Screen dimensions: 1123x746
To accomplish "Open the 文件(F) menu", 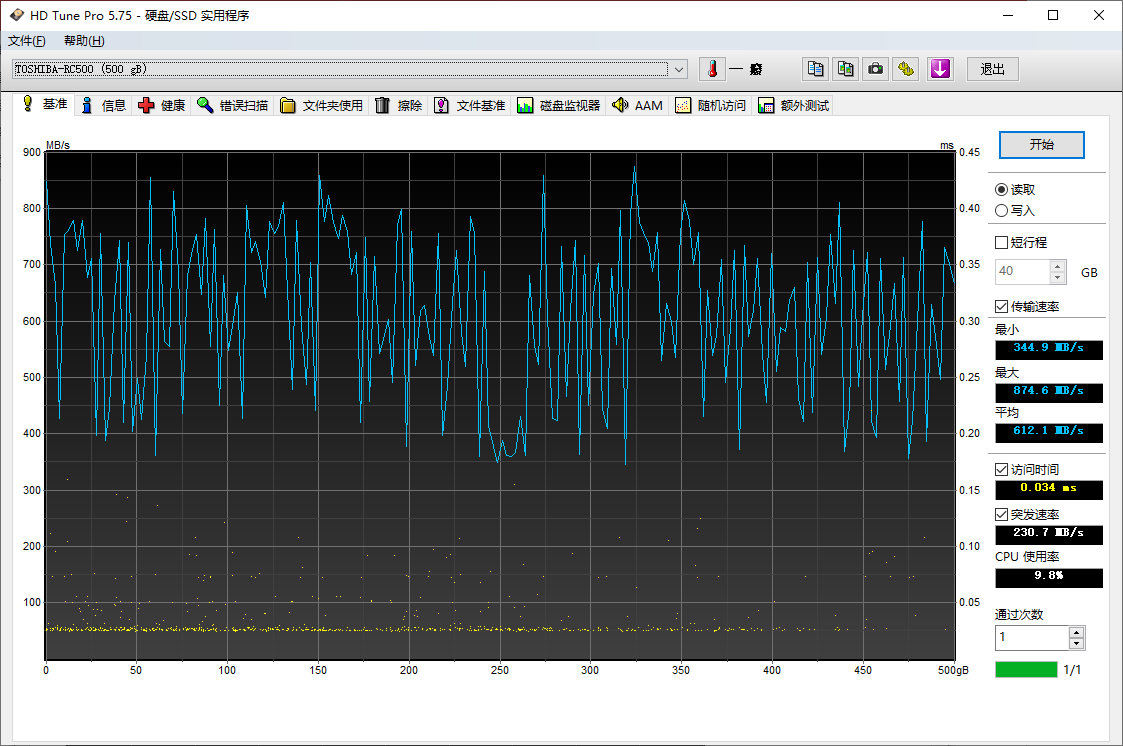I will (x=26, y=41).
